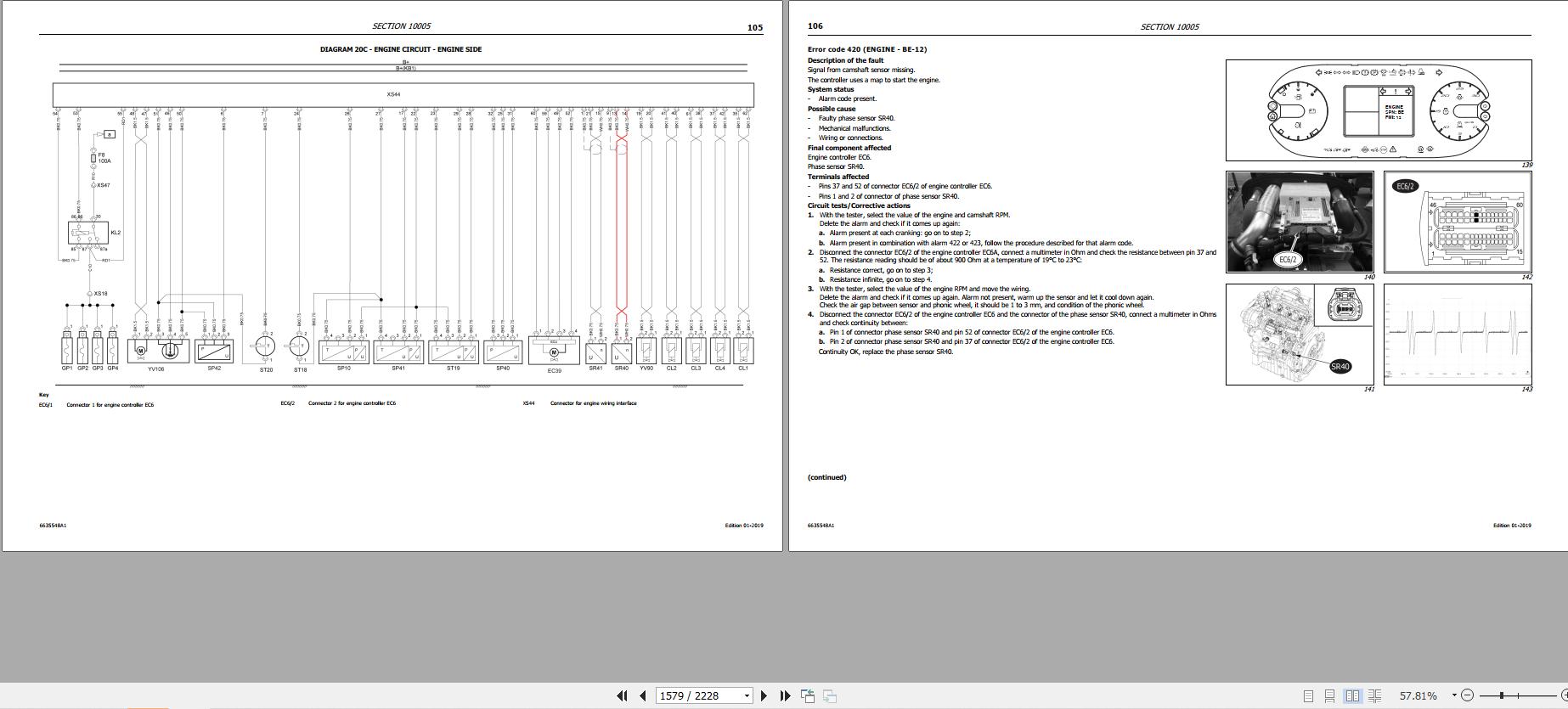Click the oscilloscope waveform figure 143
Screen dimensions: 1568x709
(x=1458, y=334)
